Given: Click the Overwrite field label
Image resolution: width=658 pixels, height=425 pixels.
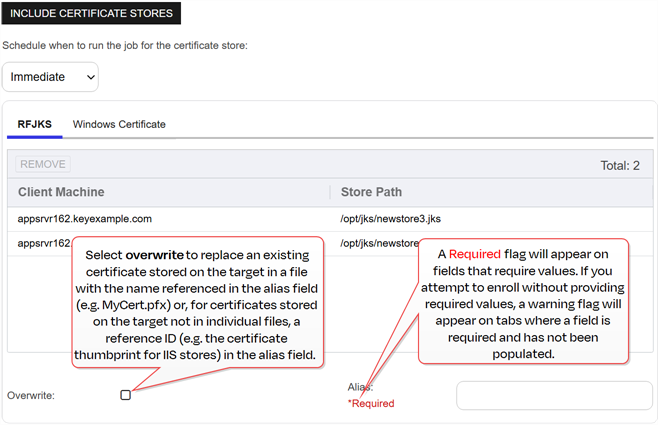Looking at the screenshot, I should pos(31,396).
